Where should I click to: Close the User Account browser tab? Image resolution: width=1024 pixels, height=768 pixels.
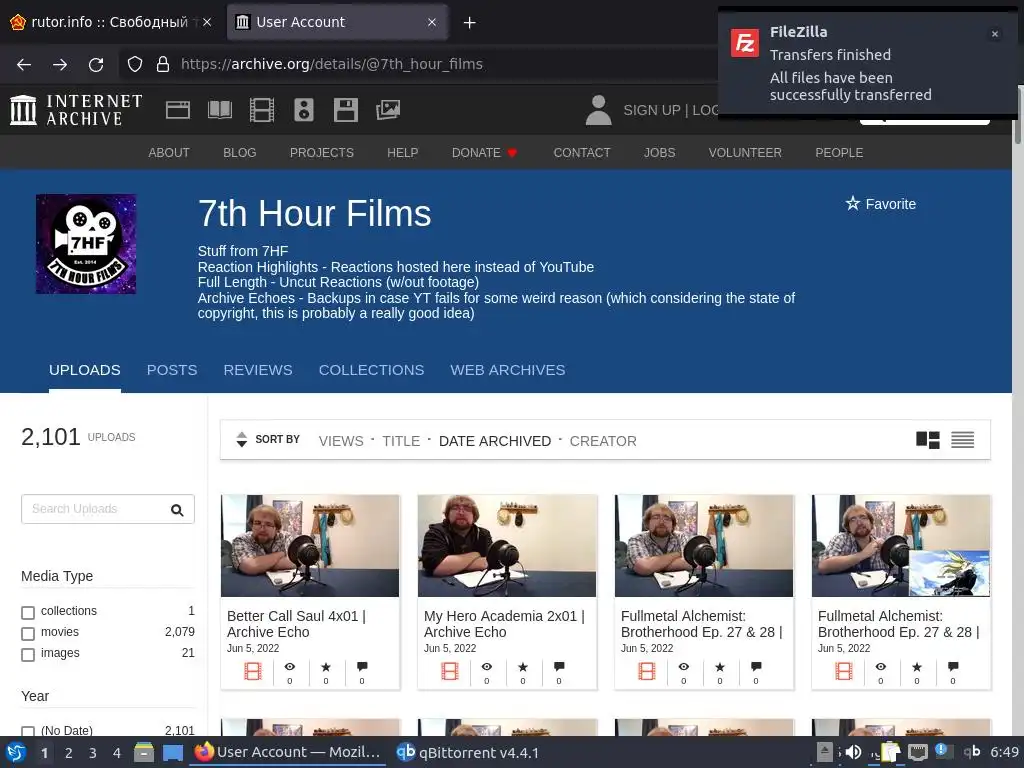point(432,22)
